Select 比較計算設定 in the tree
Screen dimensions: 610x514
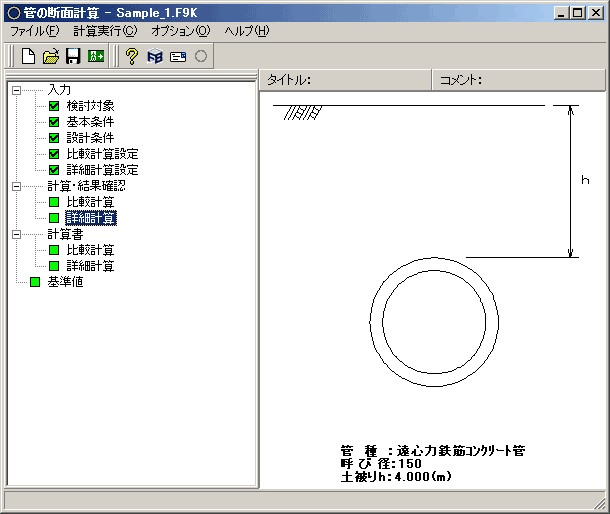tap(102, 154)
